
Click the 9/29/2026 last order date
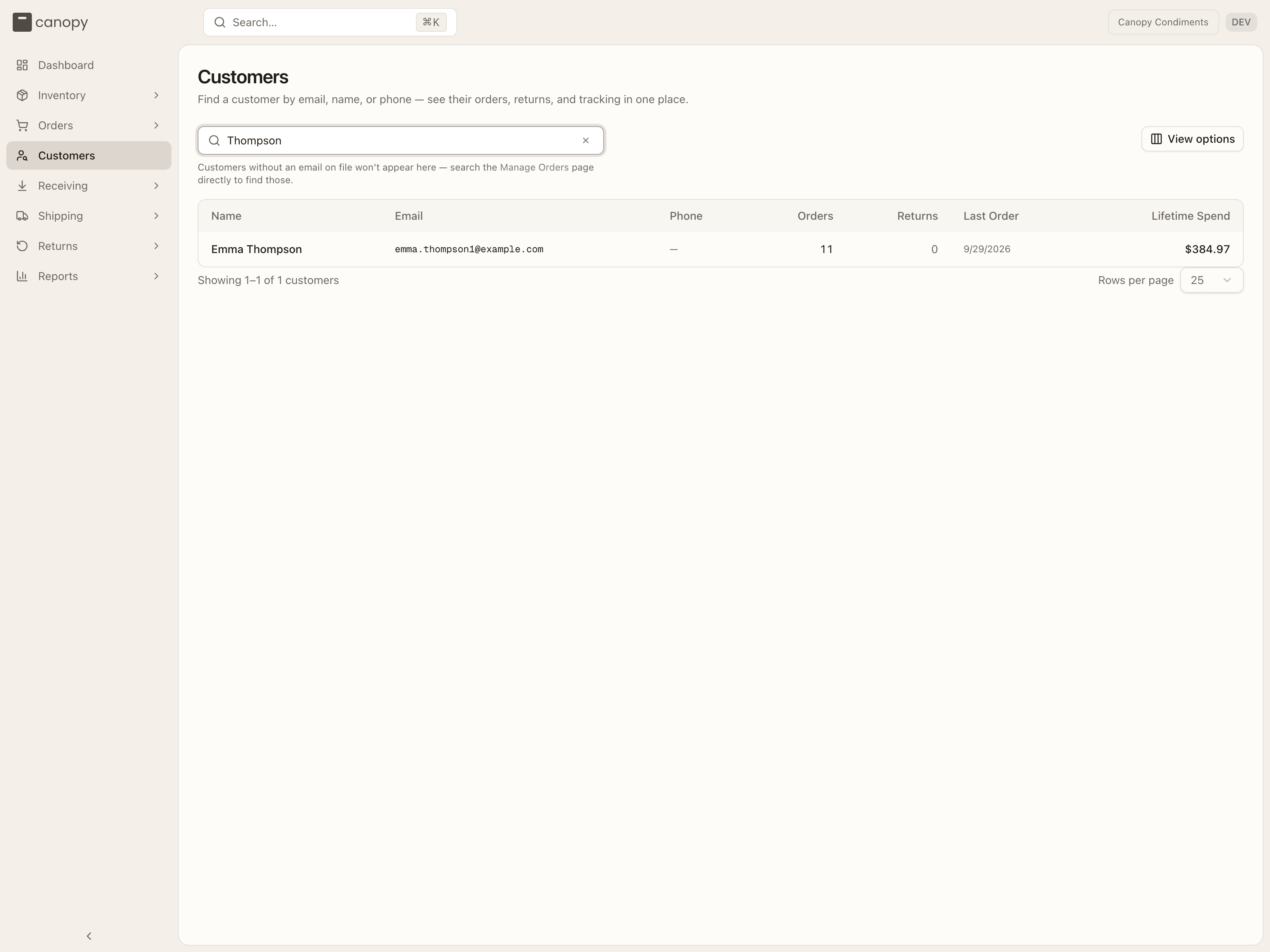pos(986,249)
